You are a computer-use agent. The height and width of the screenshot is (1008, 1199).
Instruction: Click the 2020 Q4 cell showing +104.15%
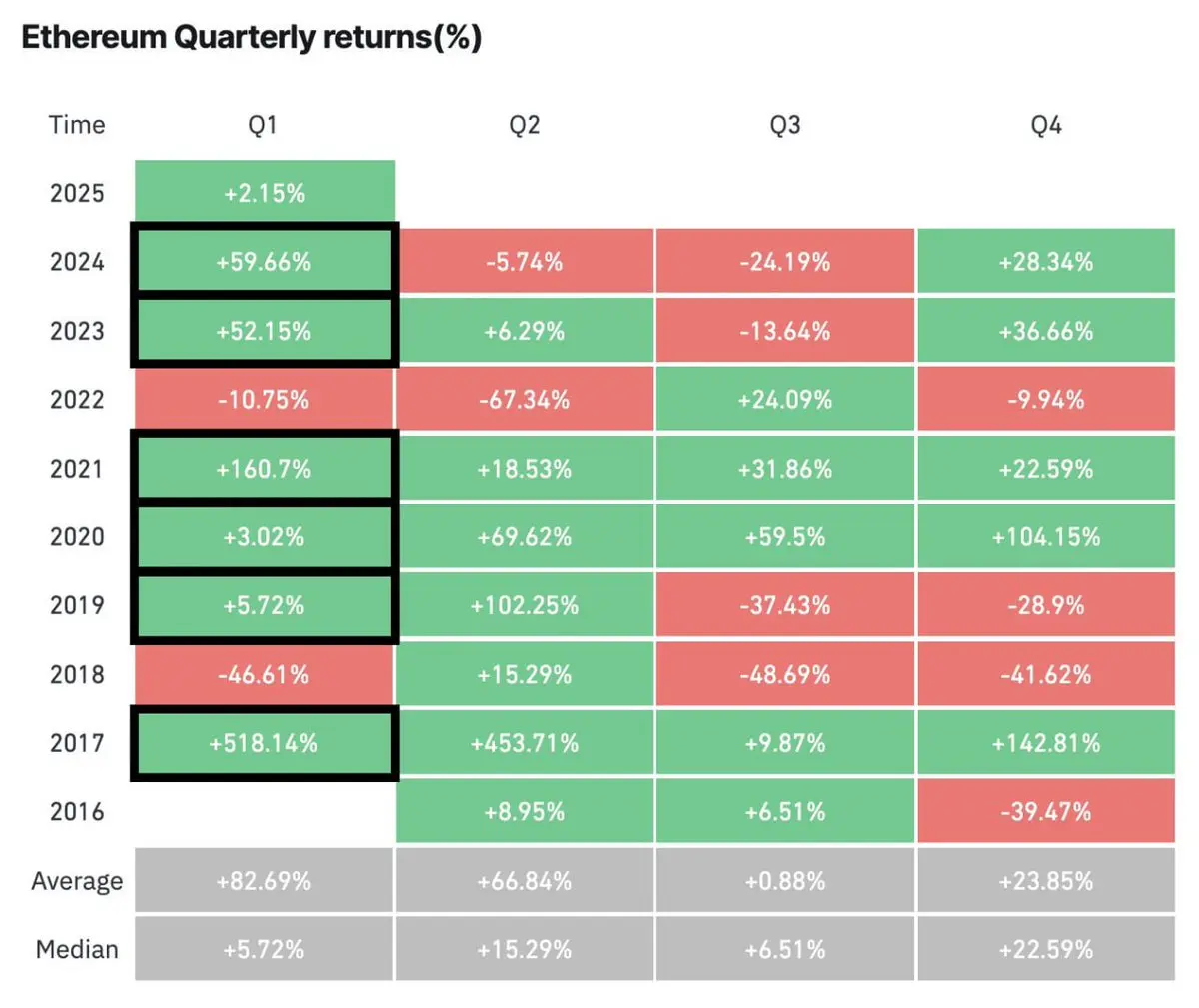coord(1046,537)
